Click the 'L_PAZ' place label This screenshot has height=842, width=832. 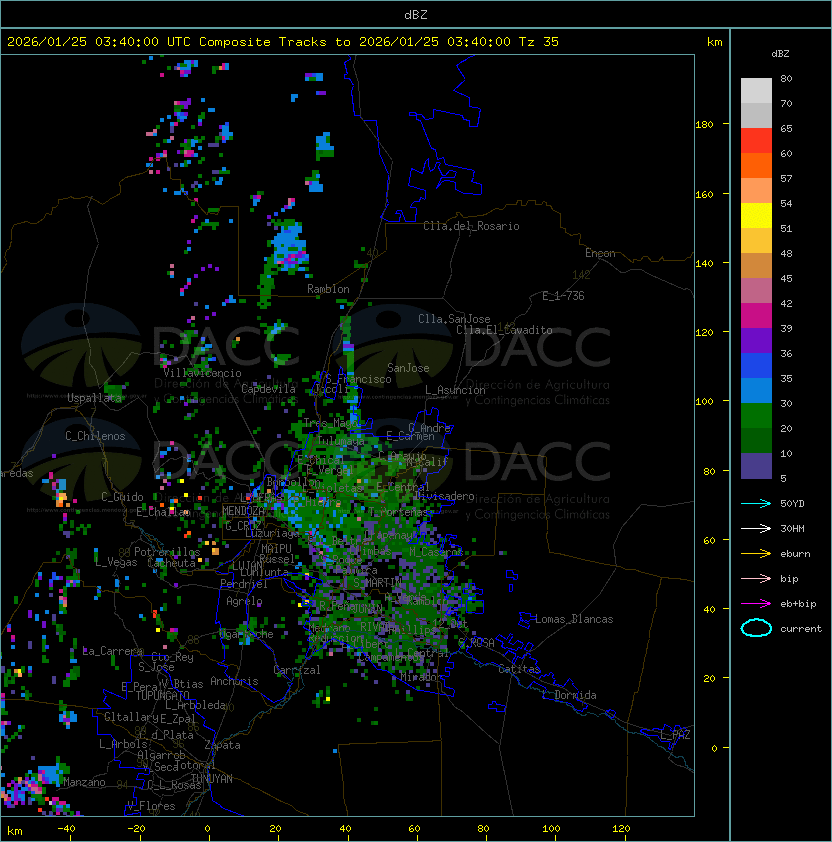[x=675, y=735]
